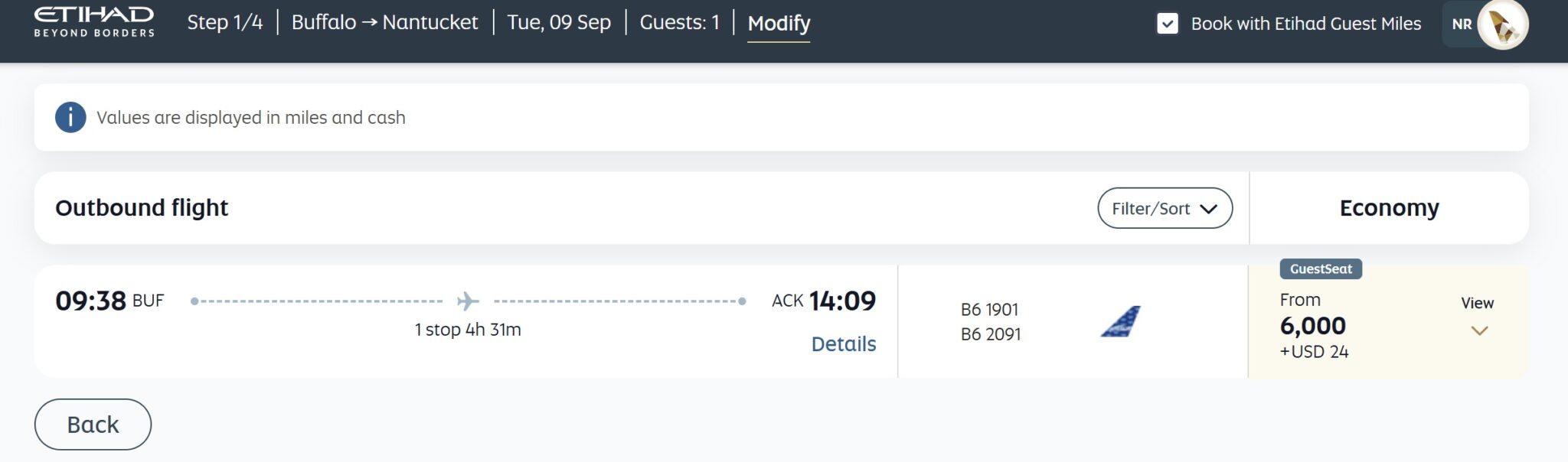The image size is (1568, 462).
Task: Click the blue info icon
Action: pos(70,117)
